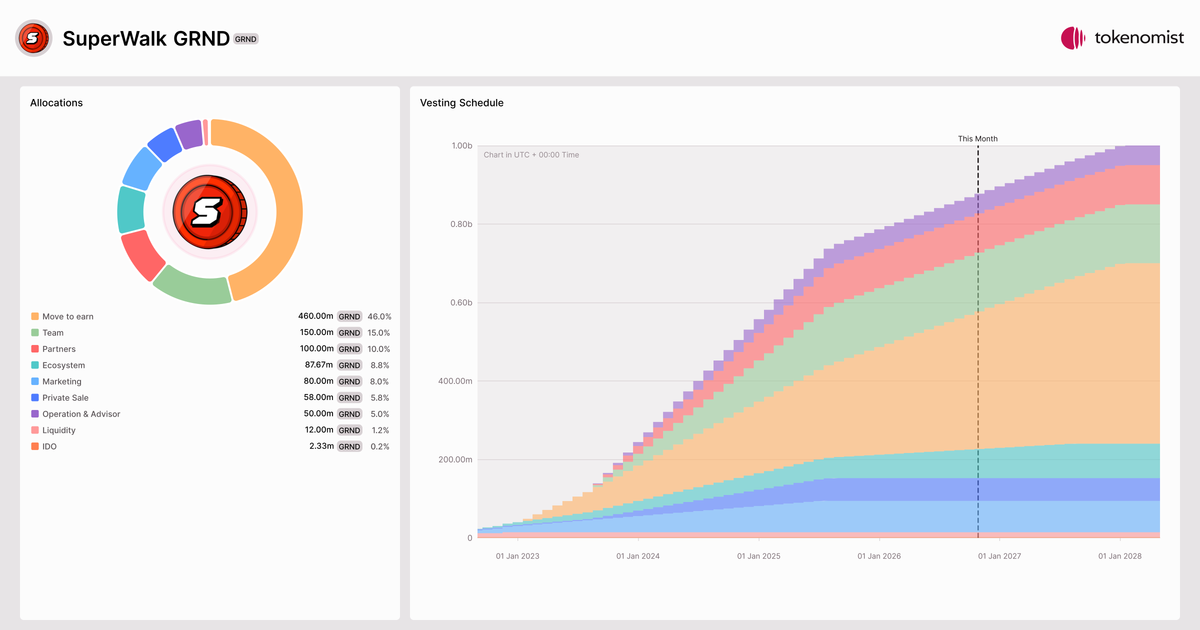Click the teal Ecosystem donut segment
1200x630 pixels.
click(131, 209)
